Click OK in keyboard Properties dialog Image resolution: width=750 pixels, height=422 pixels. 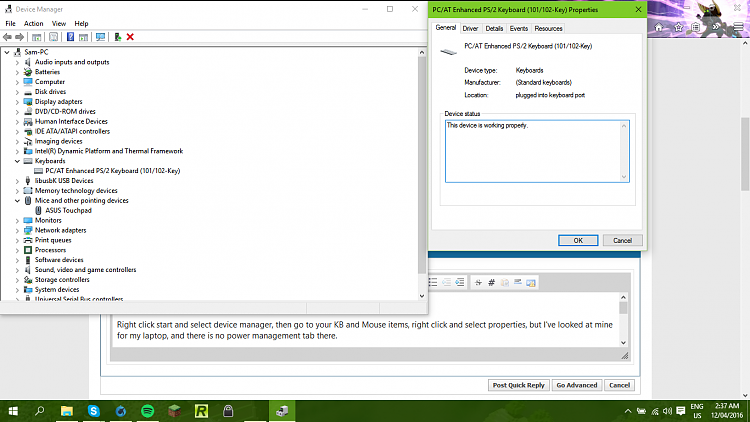tap(578, 240)
